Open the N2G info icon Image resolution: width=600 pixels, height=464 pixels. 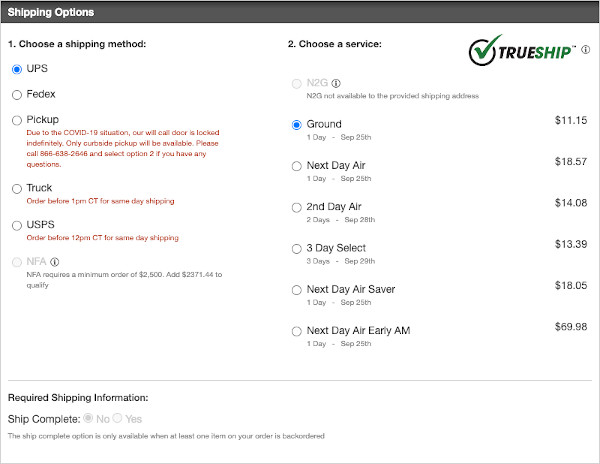click(336, 83)
